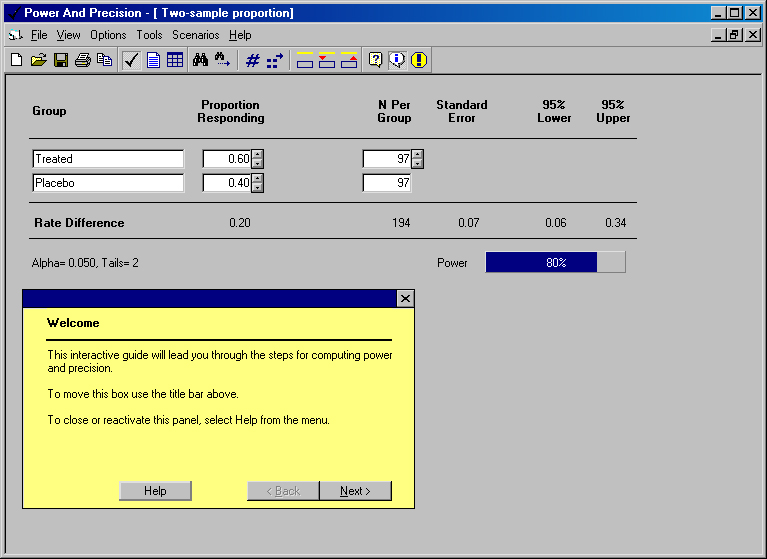
Task: Open the report page icon
Action: point(153,60)
